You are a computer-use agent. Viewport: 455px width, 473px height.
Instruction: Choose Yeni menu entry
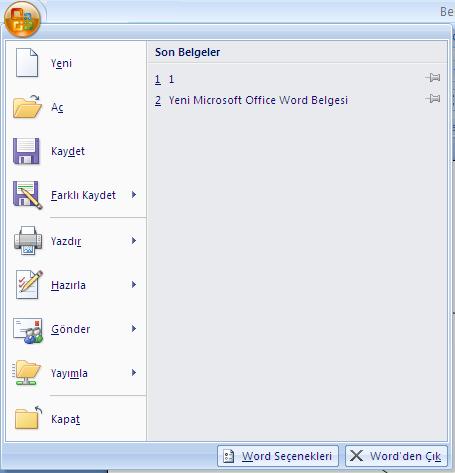coord(76,63)
